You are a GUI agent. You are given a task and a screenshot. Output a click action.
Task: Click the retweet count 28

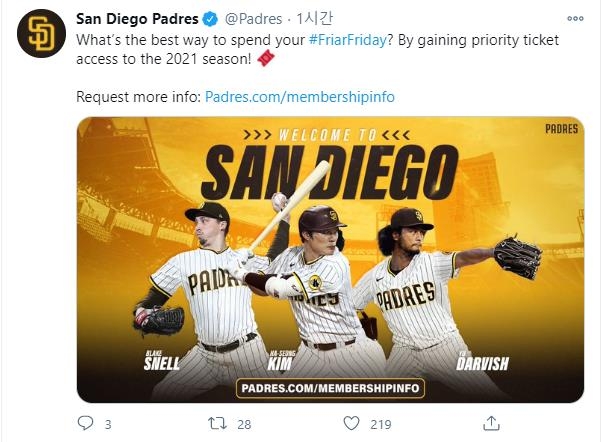244,424
